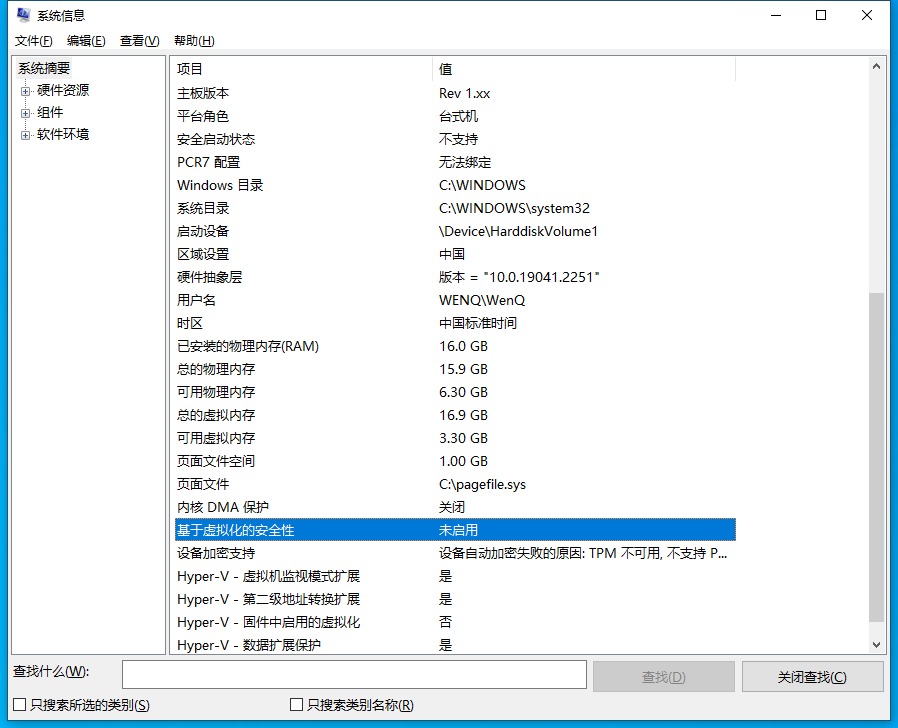Click the vertical scrollbar thumb

point(876,457)
